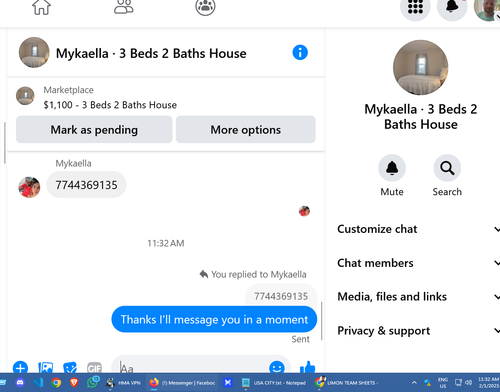Open the blue X app in taskbar

tap(228, 383)
